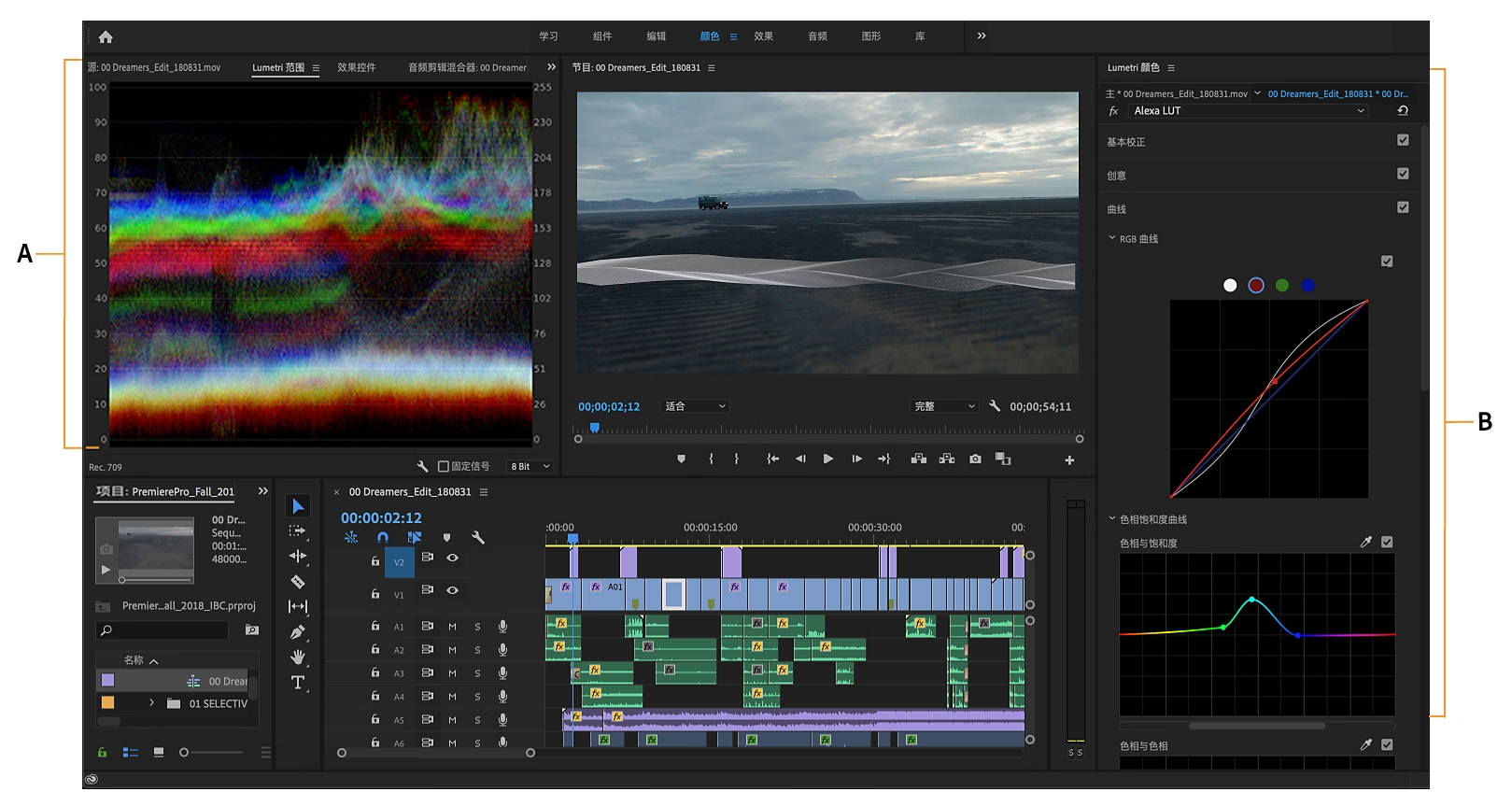Collapse the RGB curves section
The height and width of the screenshot is (806, 1512).
(x=1112, y=239)
